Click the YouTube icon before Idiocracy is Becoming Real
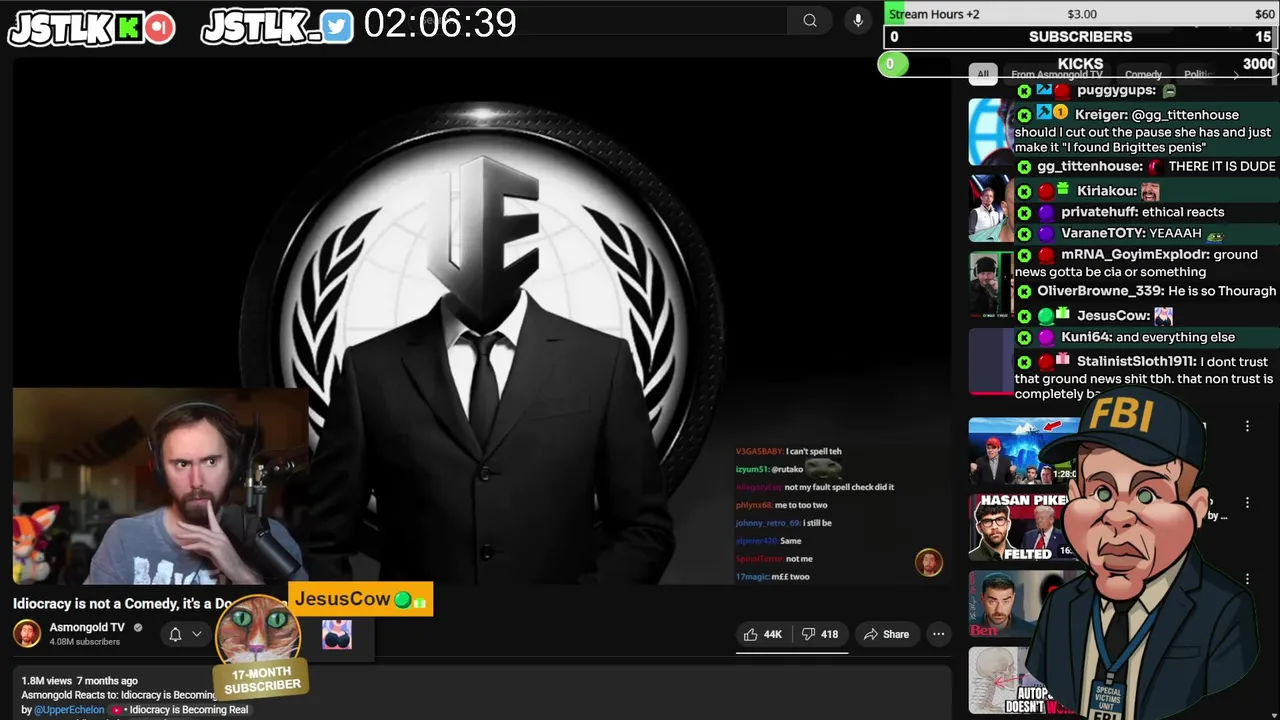This screenshot has width=1280, height=720. [x=117, y=710]
